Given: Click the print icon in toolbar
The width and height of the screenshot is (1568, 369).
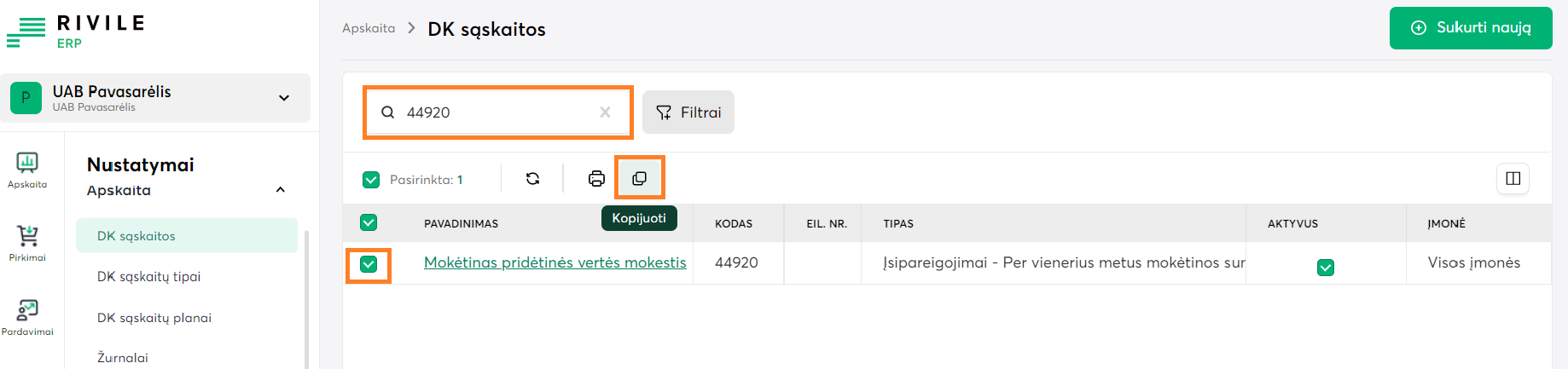Looking at the screenshot, I should [596, 178].
